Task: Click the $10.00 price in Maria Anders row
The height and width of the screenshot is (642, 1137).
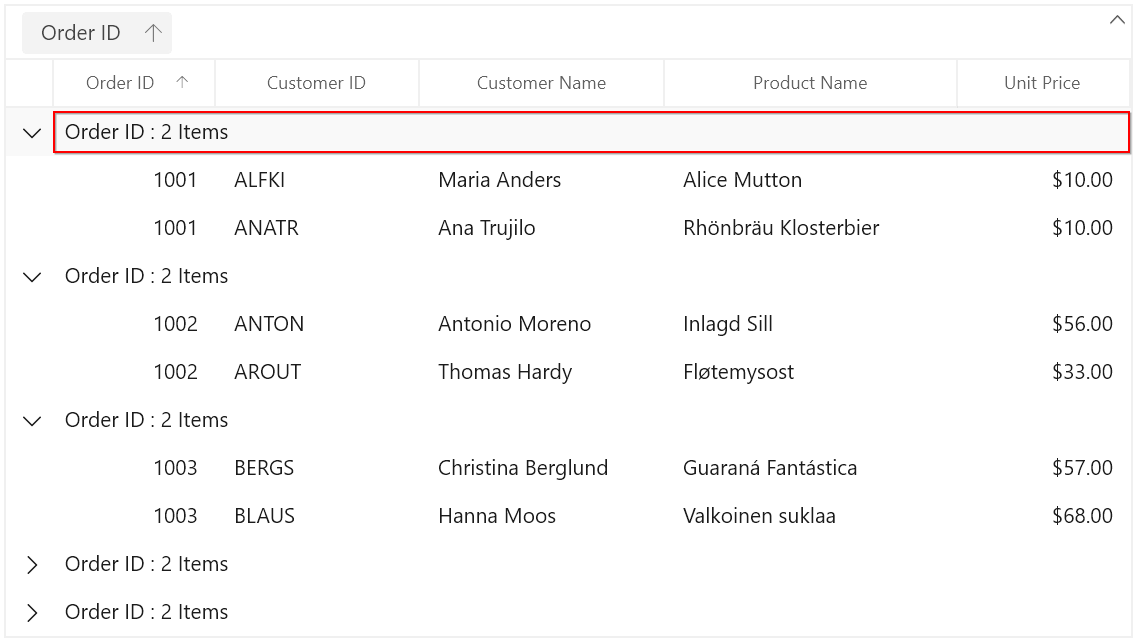Action: [x=1043, y=180]
